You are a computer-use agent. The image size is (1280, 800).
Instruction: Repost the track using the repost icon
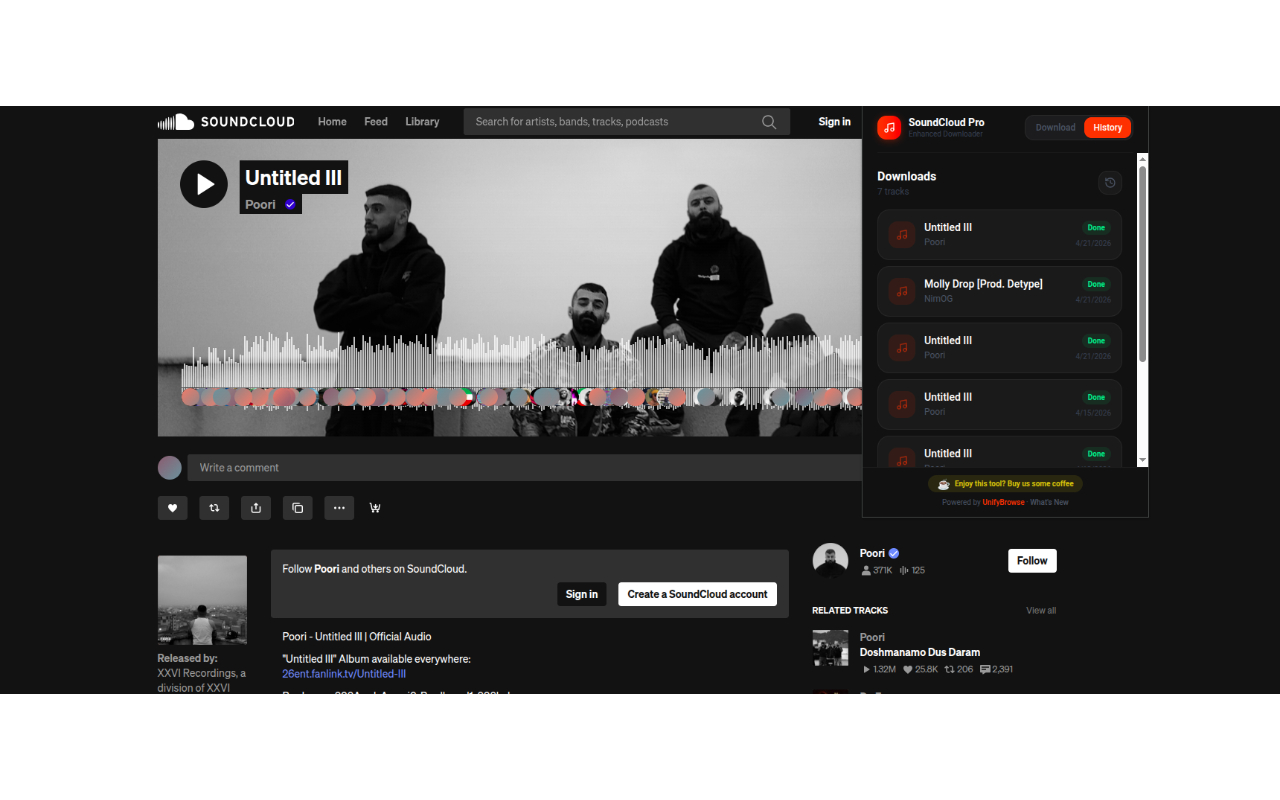click(x=214, y=508)
